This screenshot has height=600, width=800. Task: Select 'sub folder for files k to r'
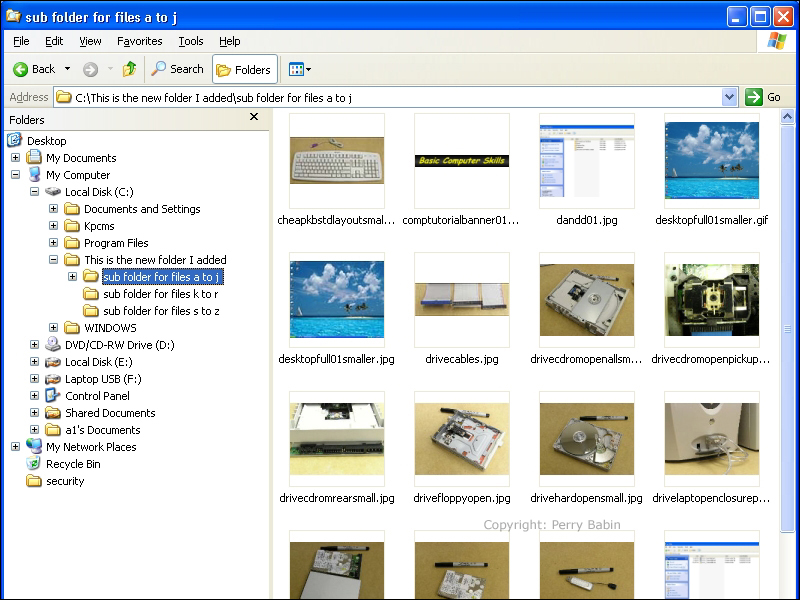(161, 294)
